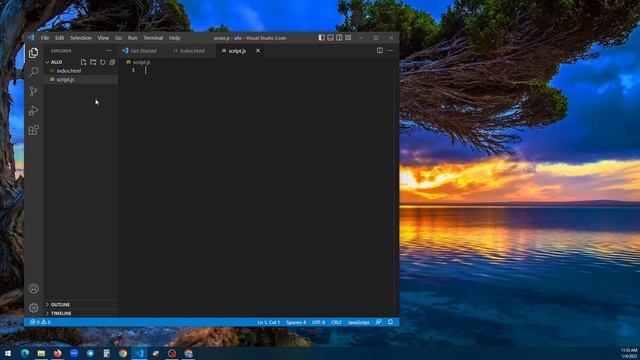Expand the TIMELINE section
This screenshot has height=360, width=640.
pyautogui.click(x=81, y=313)
